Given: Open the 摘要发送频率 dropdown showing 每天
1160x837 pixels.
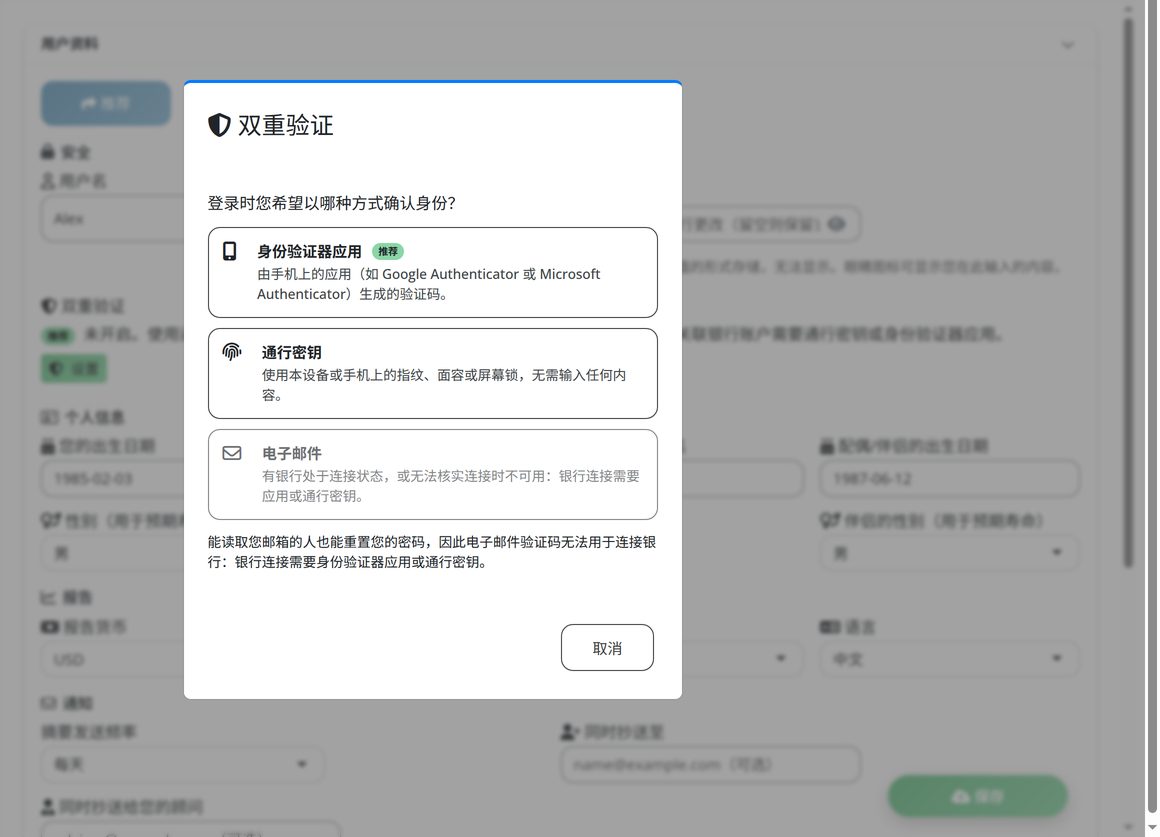Looking at the screenshot, I should click(x=182, y=764).
